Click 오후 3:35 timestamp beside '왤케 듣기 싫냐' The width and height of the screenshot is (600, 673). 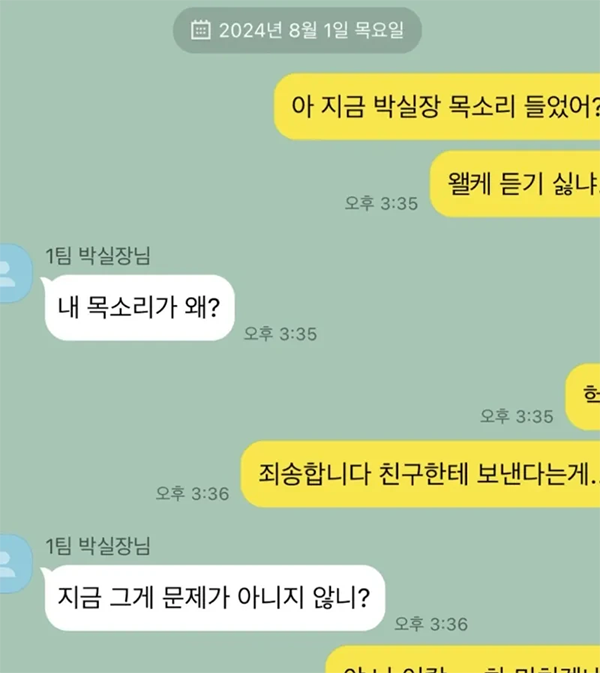381,203
